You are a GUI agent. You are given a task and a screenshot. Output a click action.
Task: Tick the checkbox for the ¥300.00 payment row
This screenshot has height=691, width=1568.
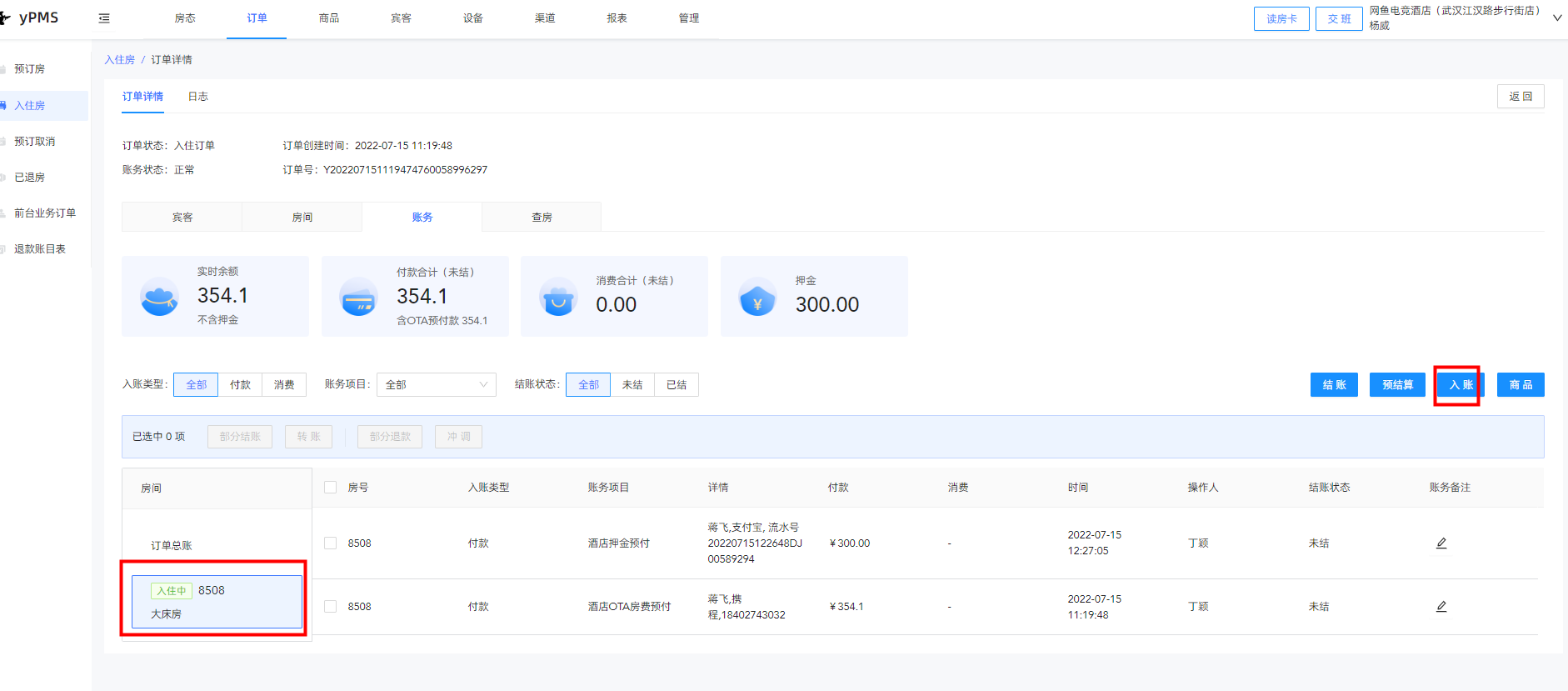click(331, 543)
